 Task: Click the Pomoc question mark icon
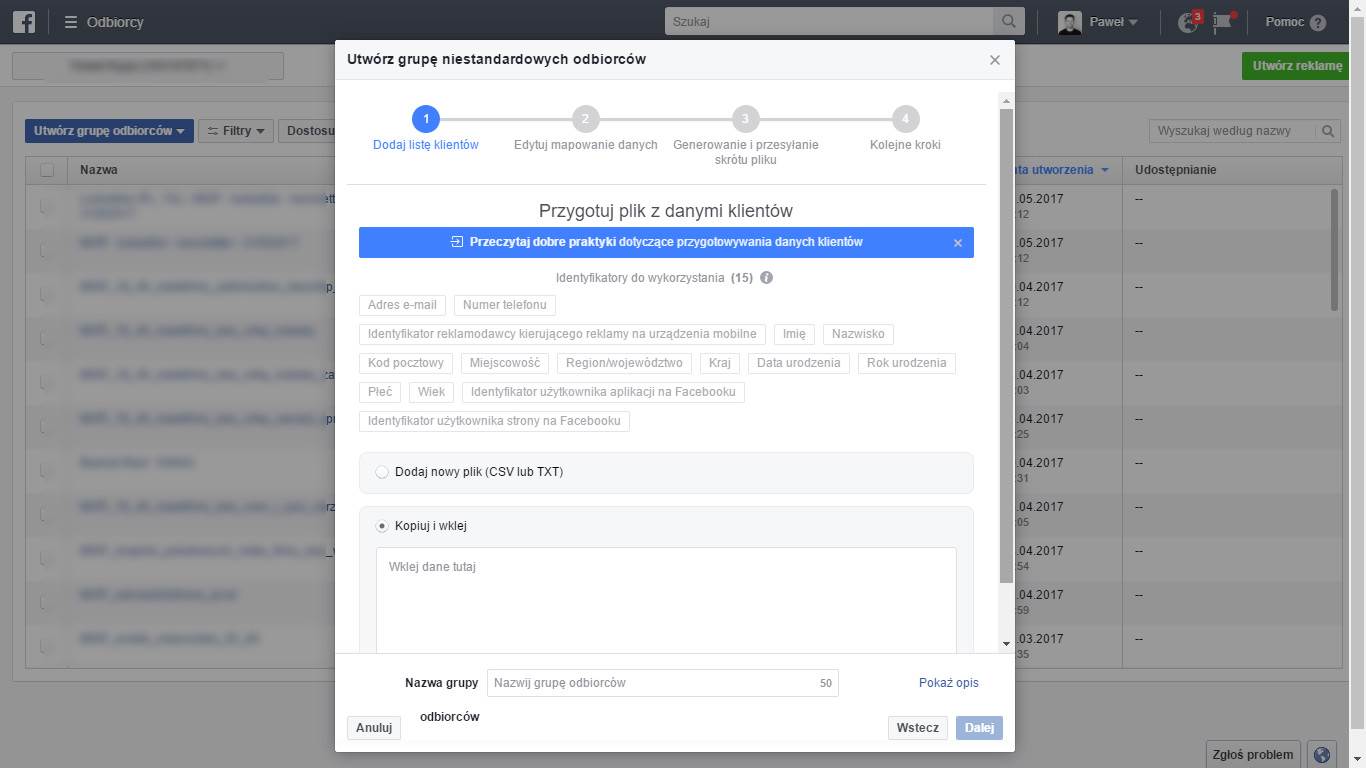click(1317, 22)
